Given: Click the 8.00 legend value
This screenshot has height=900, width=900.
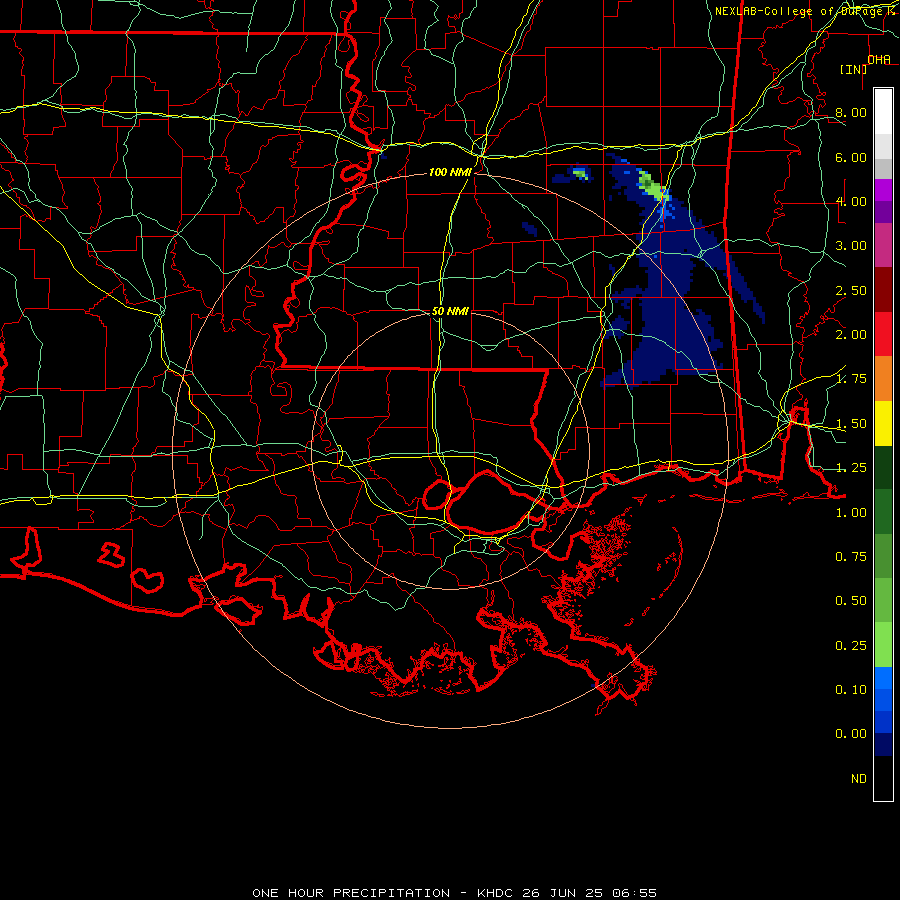Looking at the screenshot, I should pos(850,112).
